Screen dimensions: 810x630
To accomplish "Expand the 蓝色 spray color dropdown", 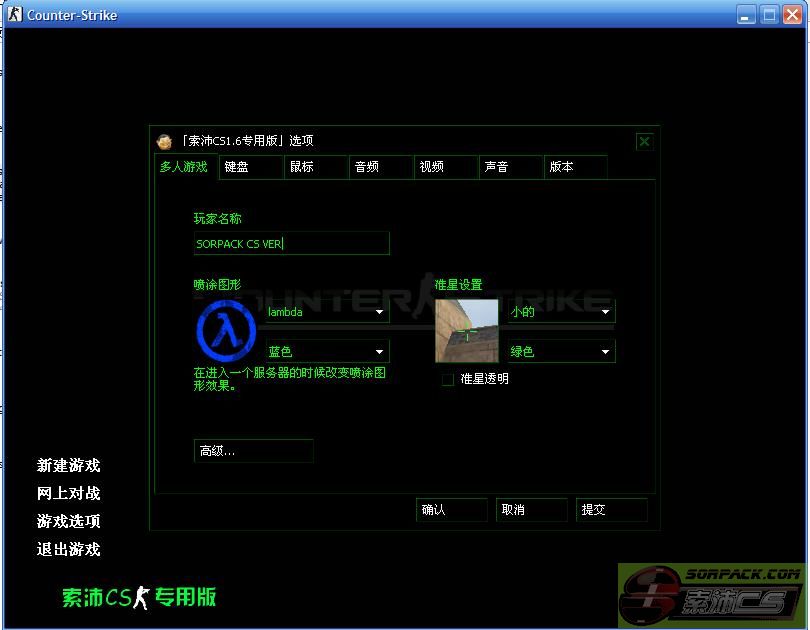I will click(326, 352).
